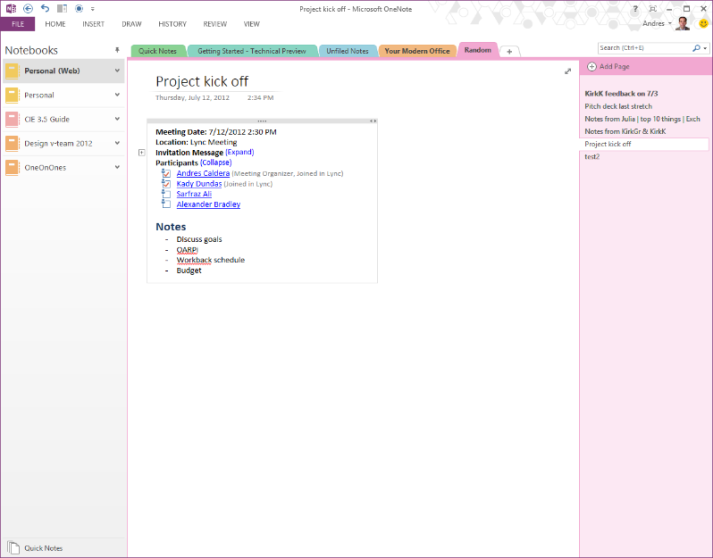The height and width of the screenshot is (558, 713).
Task: Open the REVIEW ribbon tab
Action: point(215,24)
